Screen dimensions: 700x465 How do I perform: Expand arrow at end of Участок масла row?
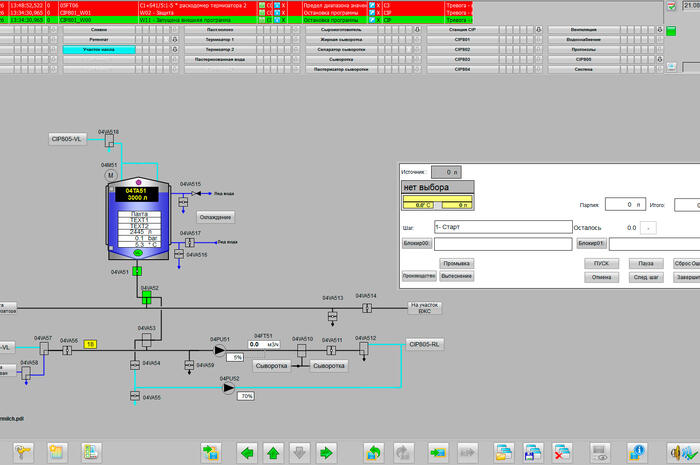tap(175, 50)
